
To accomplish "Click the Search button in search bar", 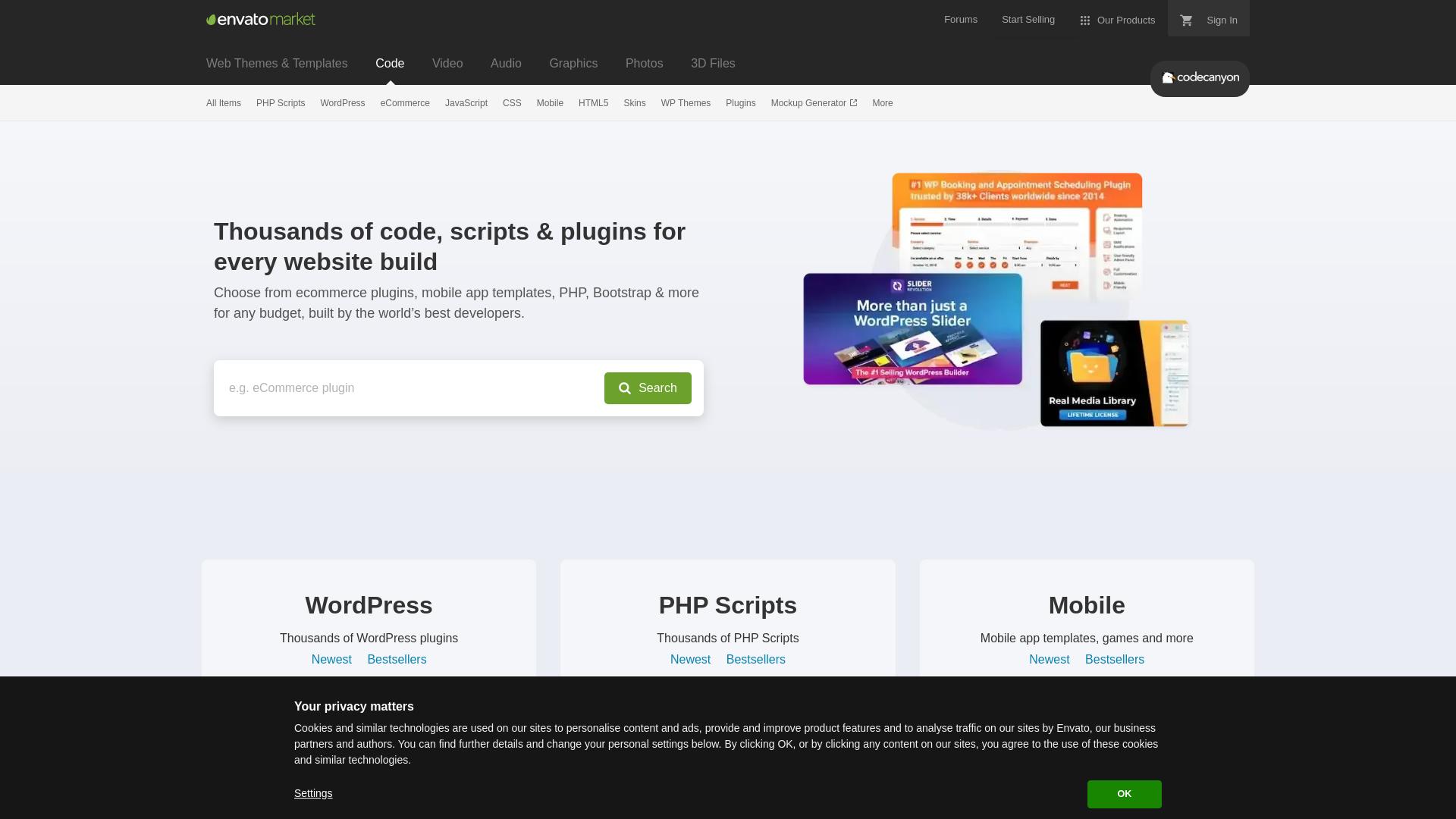I will point(648,388).
